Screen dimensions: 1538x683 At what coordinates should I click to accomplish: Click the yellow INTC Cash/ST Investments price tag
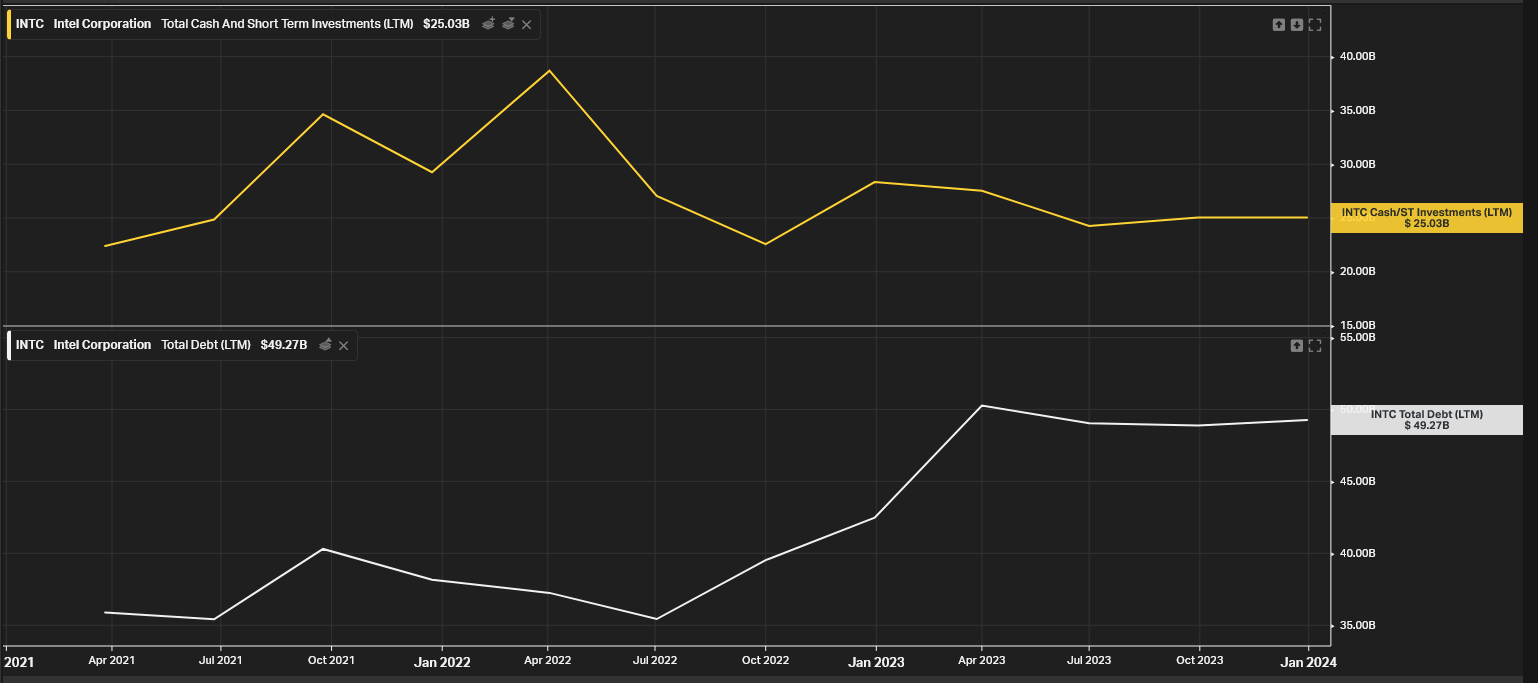(1427, 218)
